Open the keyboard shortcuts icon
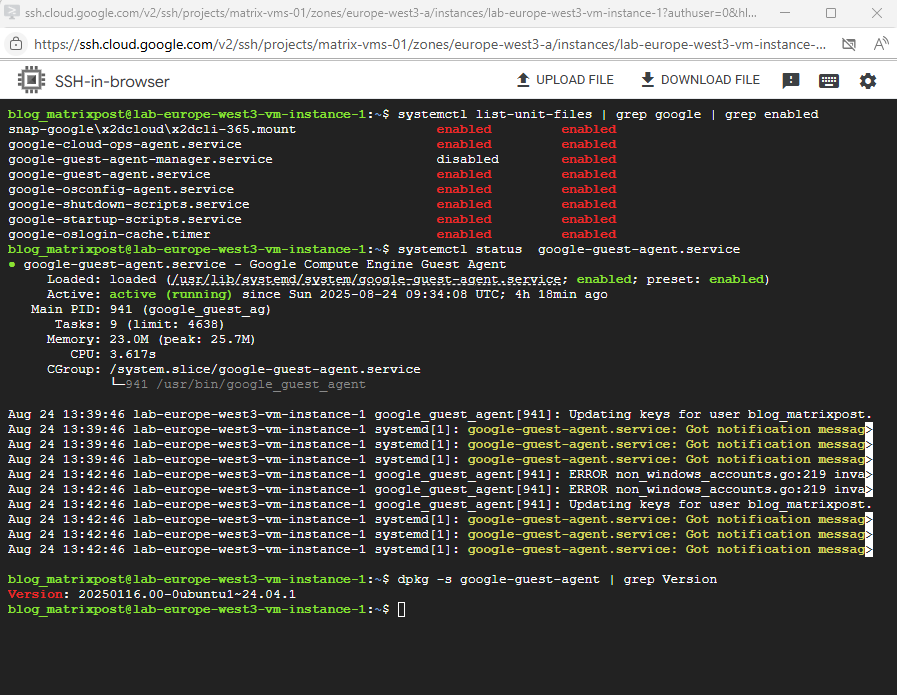 tap(828, 81)
